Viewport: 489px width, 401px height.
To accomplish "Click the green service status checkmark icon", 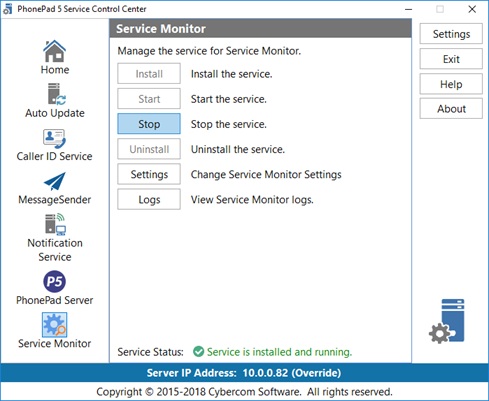I will click(198, 351).
